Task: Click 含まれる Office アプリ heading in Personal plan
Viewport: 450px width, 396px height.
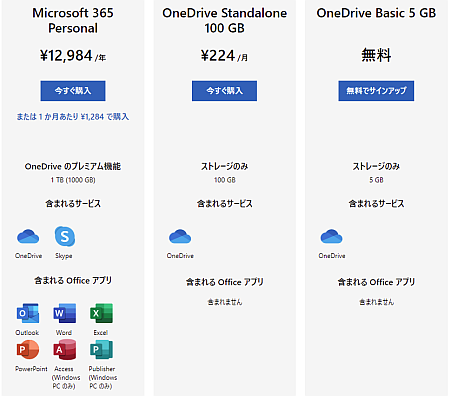Action: tap(73, 280)
